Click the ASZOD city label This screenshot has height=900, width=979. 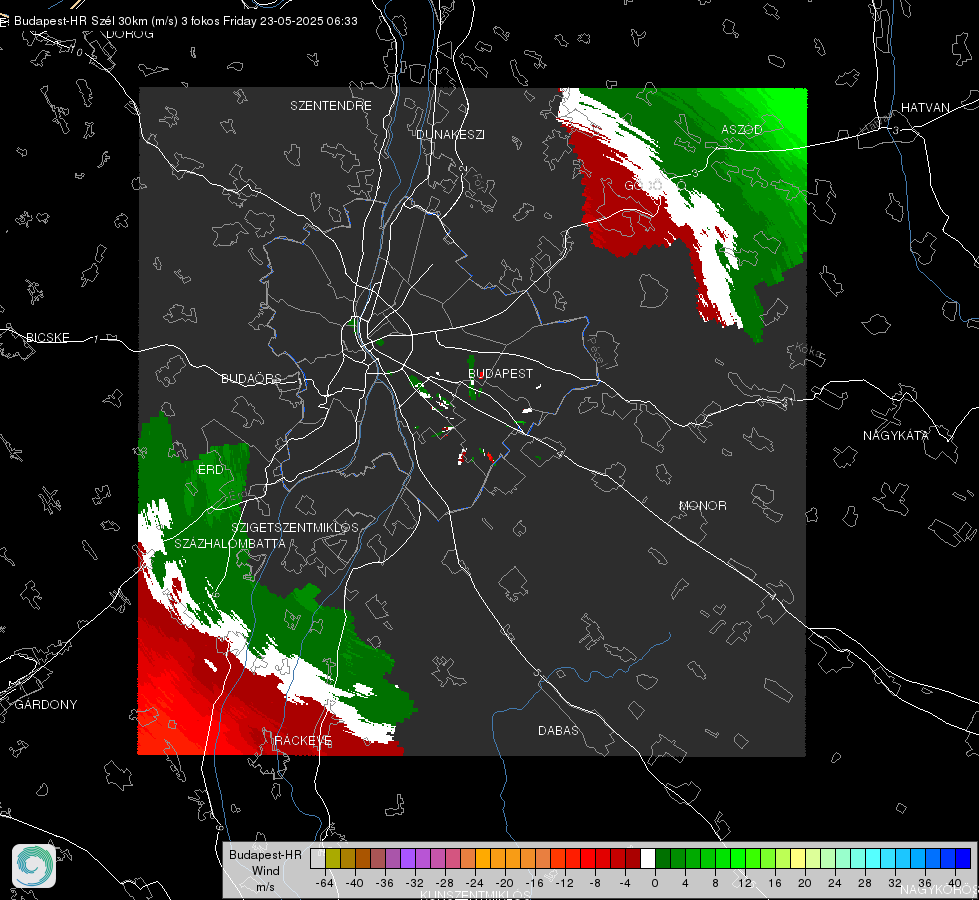click(x=742, y=129)
